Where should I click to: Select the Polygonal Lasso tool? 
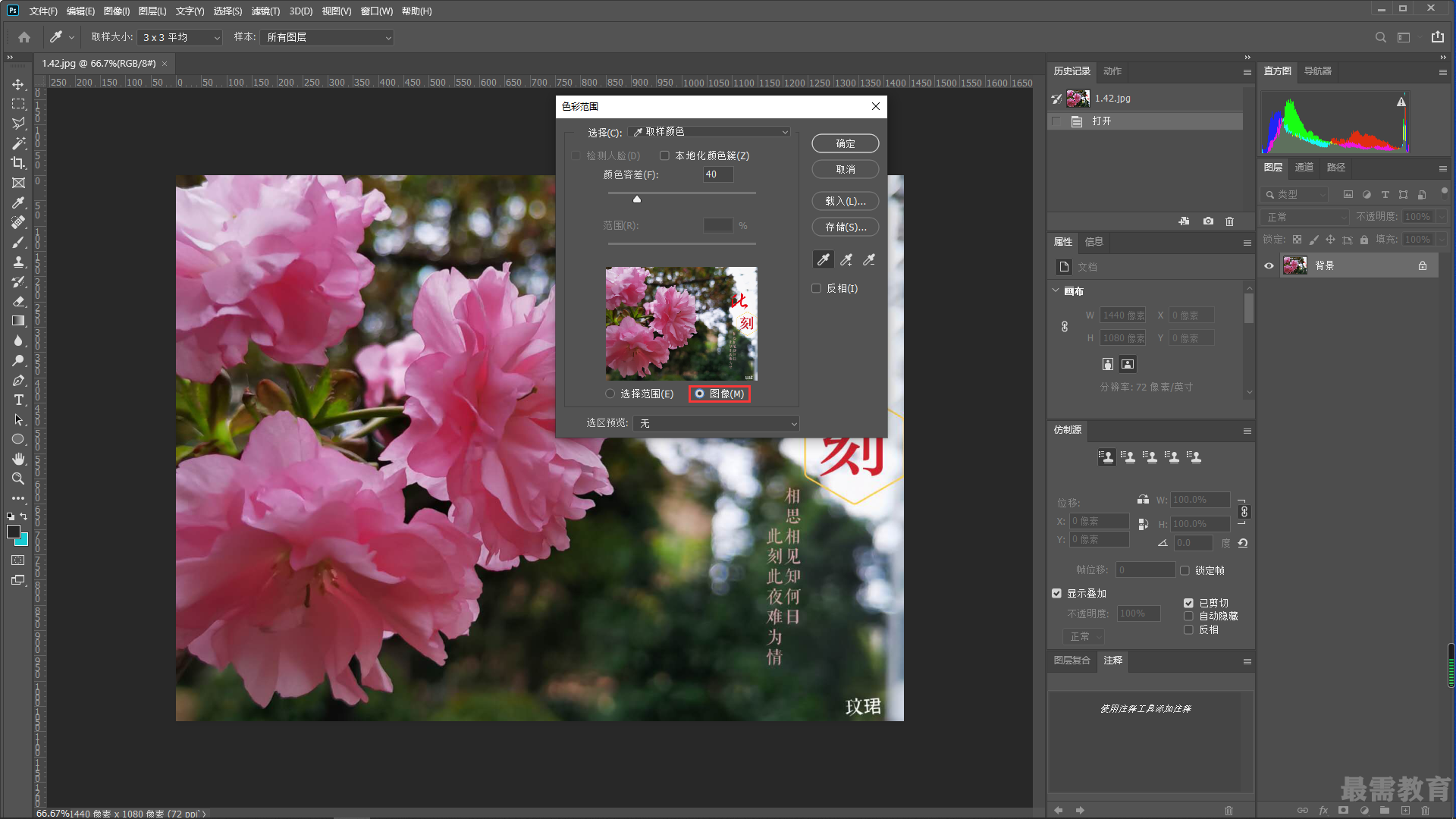click(x=18, y=124)
